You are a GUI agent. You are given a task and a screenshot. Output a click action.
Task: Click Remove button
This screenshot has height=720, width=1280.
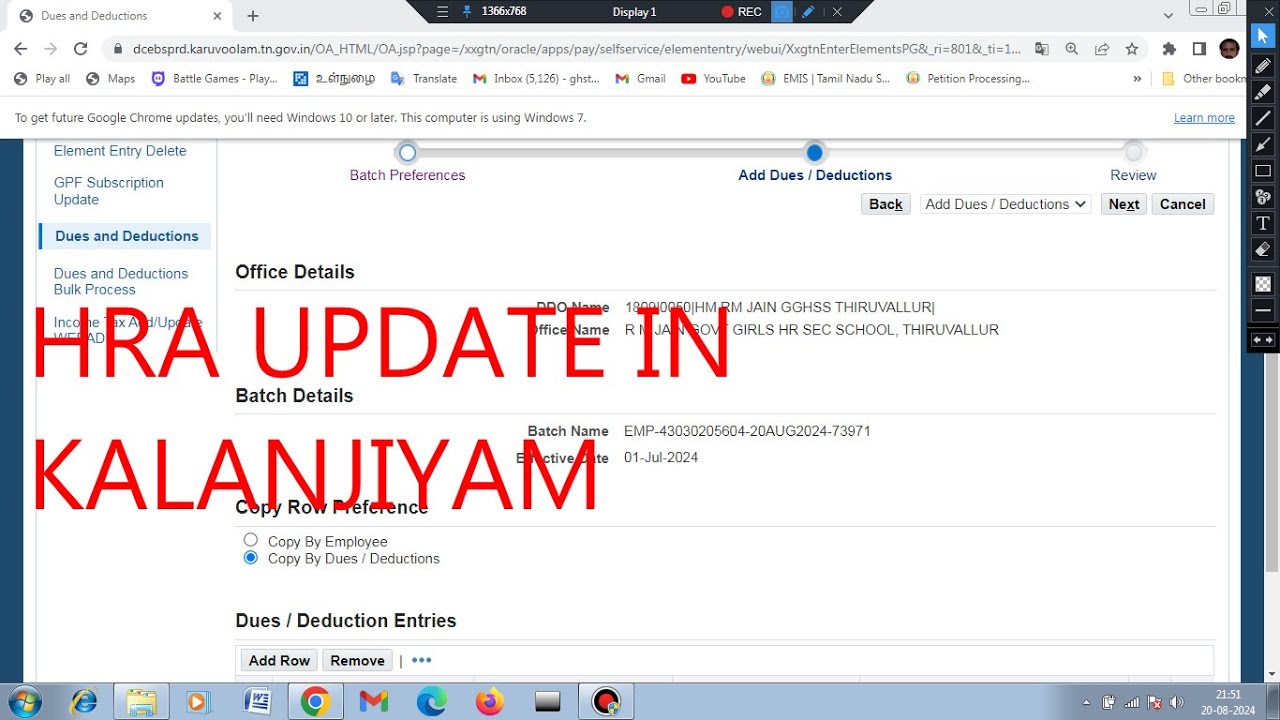click(x=357, y=660)
